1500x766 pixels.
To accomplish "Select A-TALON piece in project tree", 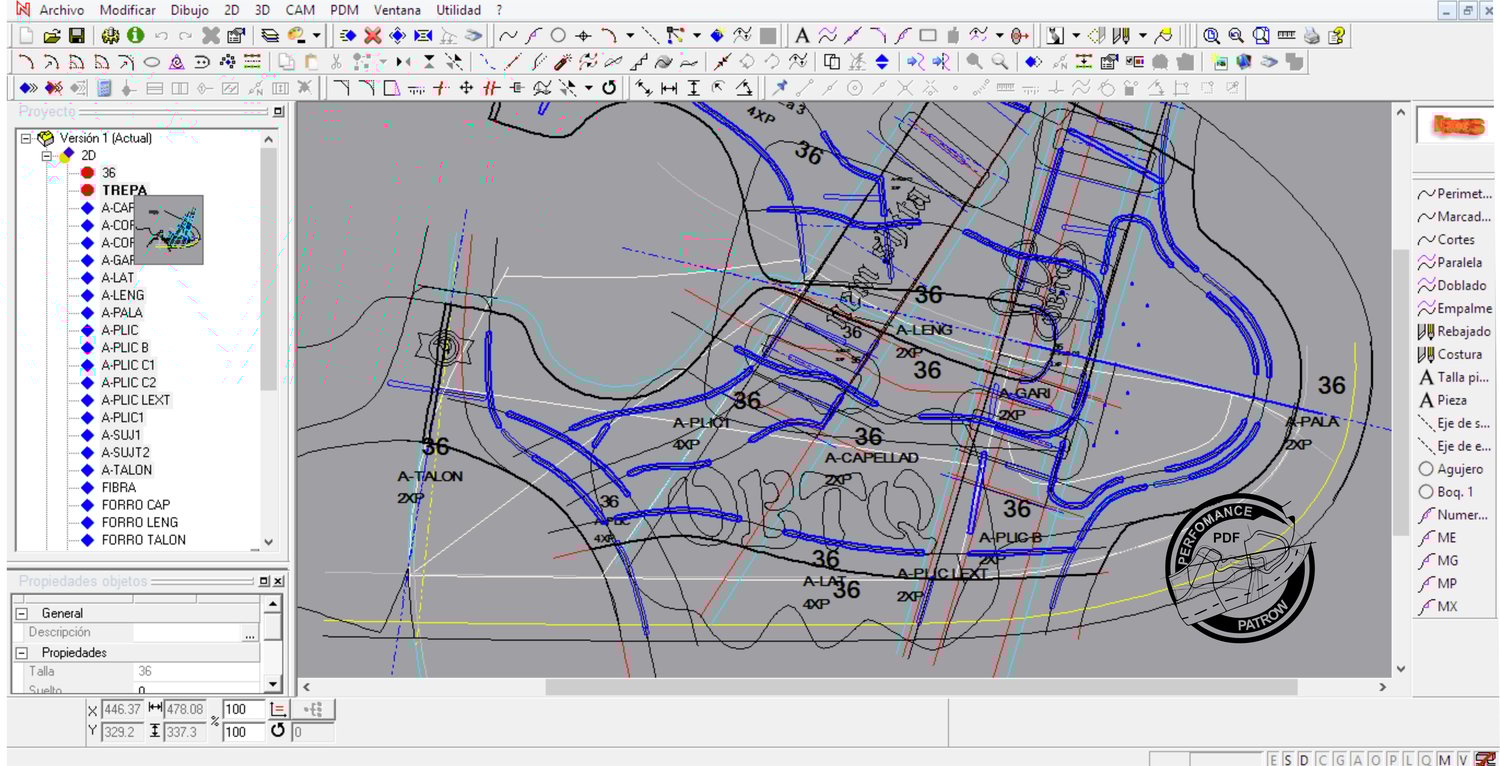I will pyautogui.click(x=126, y=470).
